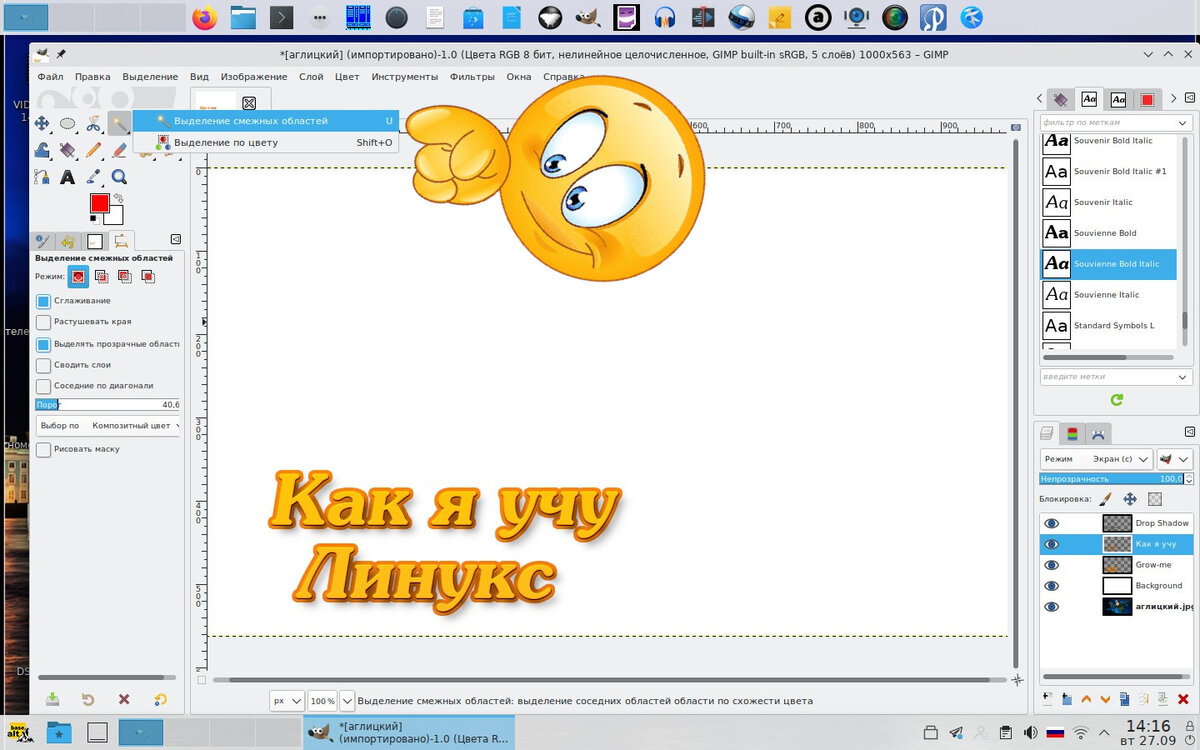The width and height of the screenshot is (1200, 750).
Task: Select the Text tool
Action: pos(67,177)
